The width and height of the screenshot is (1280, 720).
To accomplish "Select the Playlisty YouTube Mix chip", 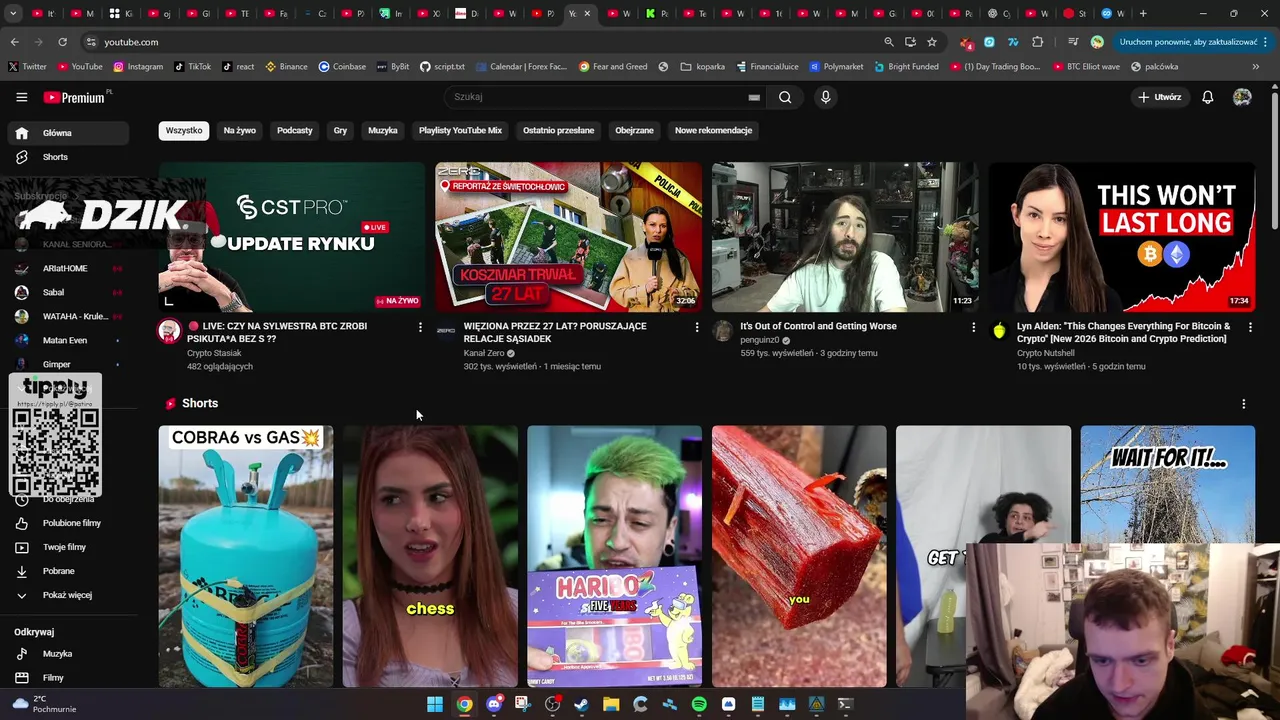I will 460,130.
